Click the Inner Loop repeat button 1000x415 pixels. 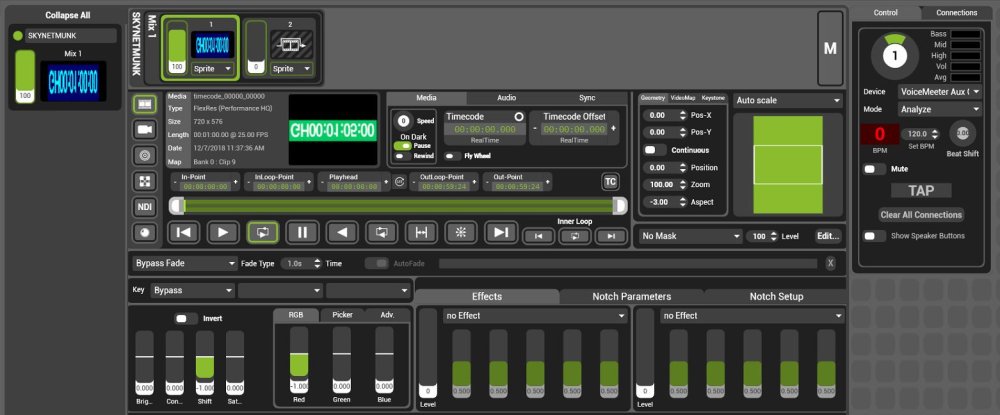coord(575,237)
